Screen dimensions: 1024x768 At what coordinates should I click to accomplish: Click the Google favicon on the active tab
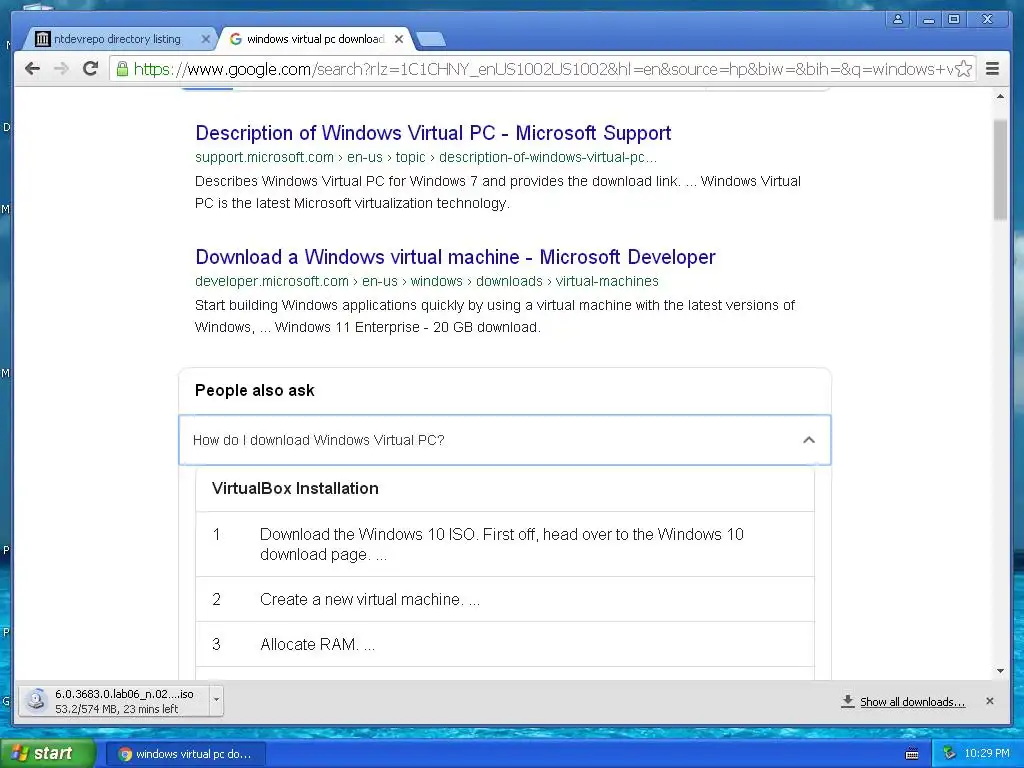pyautogui.click(x=236, y=39)
